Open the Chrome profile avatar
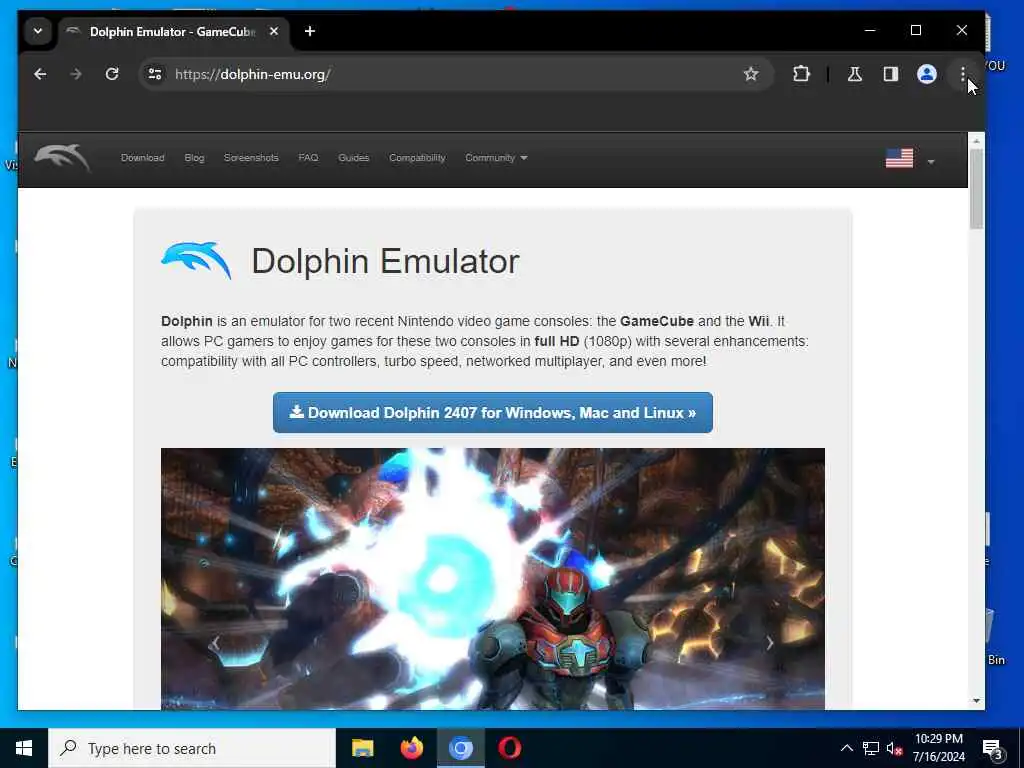 927,74
